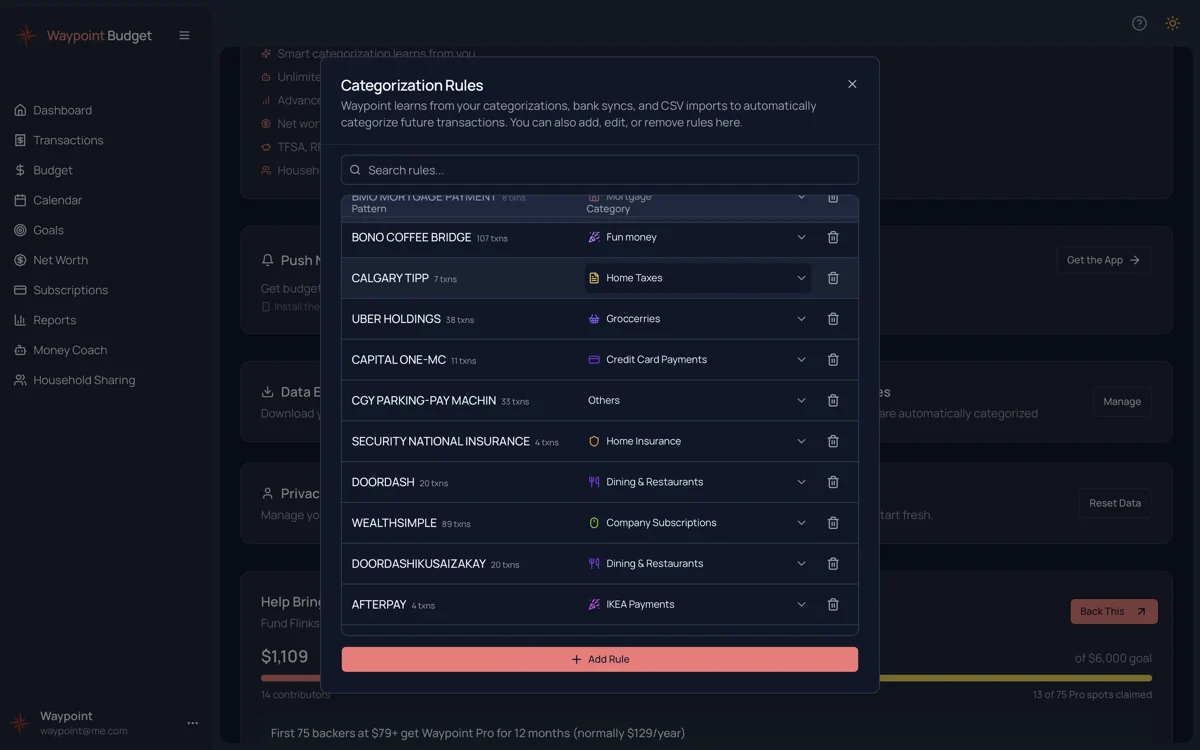Collapse sidebar with hamburger icon
1200x750 pixels.
tap(184, 35)
